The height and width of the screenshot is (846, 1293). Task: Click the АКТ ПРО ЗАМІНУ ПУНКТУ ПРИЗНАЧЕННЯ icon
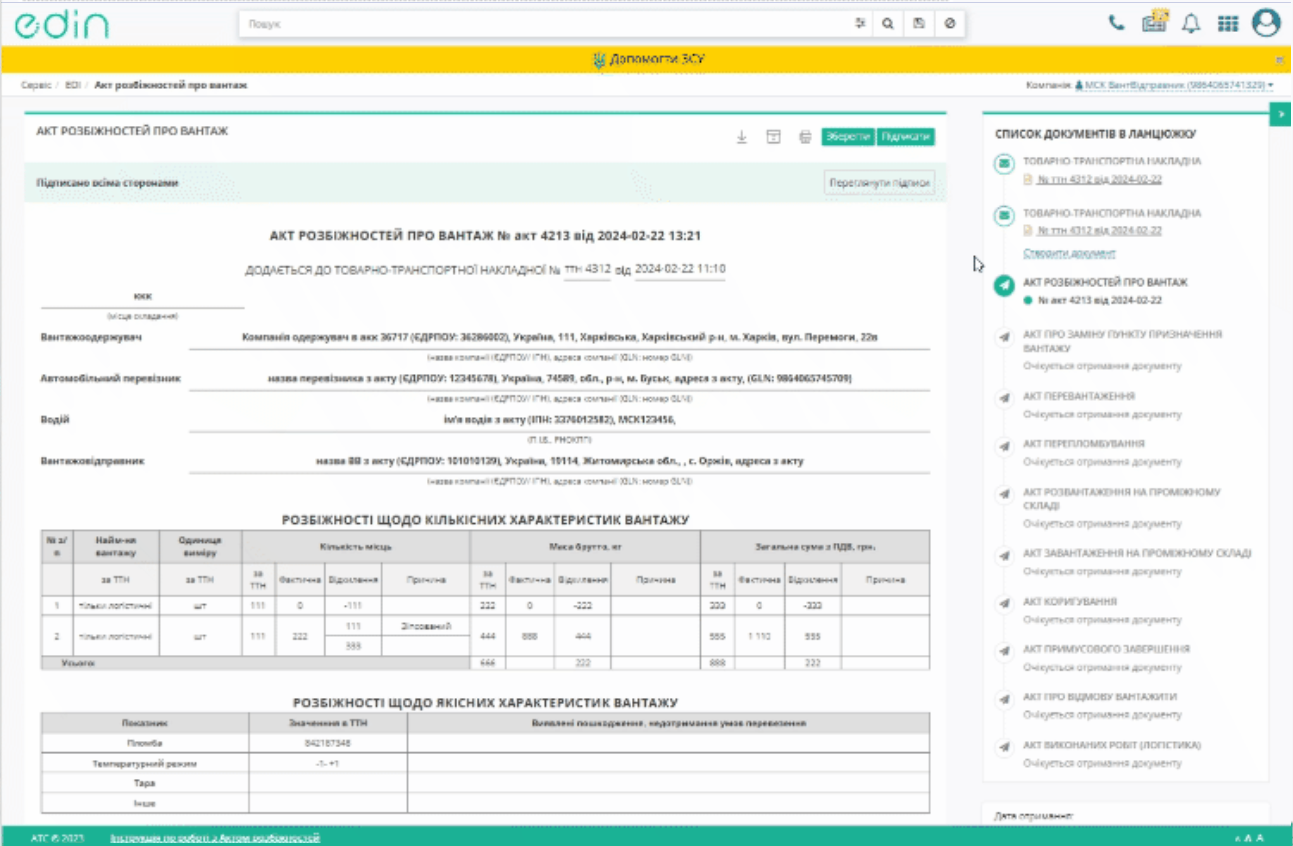point(1004,337)
